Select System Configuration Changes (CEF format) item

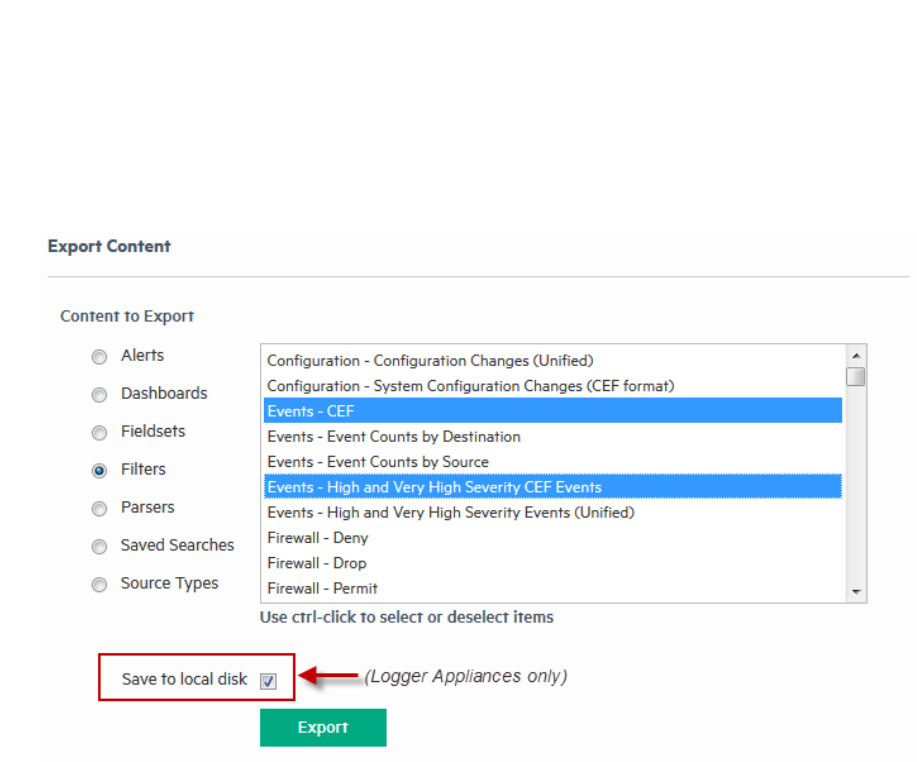pos(470,386)
